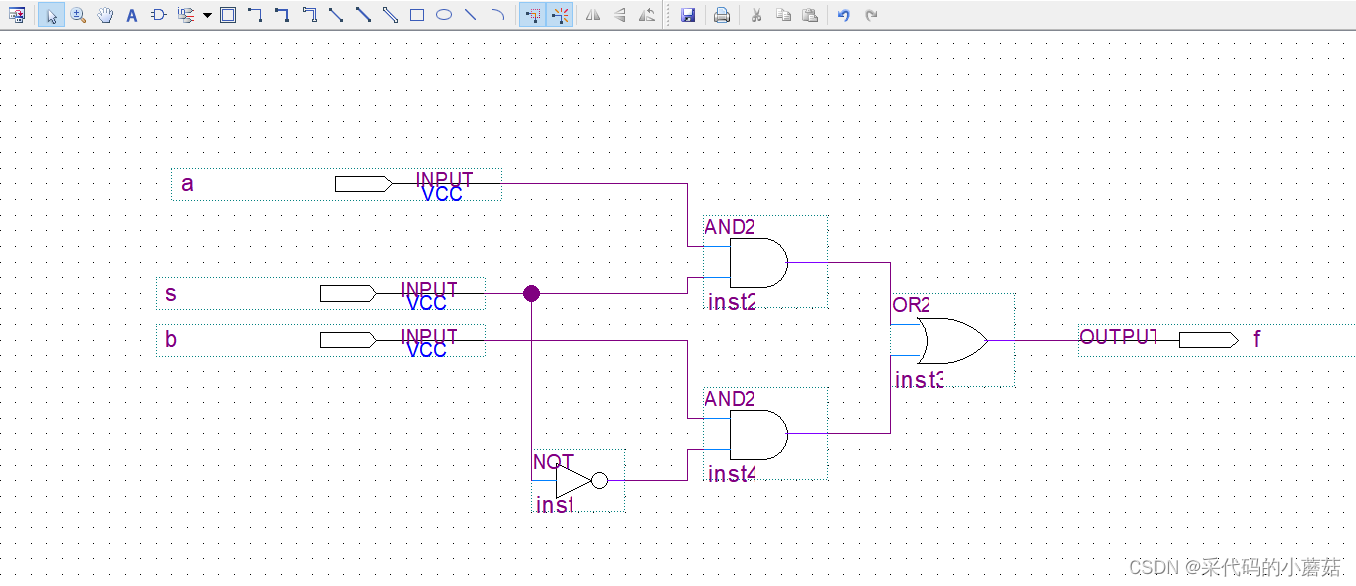Select the AND2 gate inst2
This screenshot has height=586, width=1356.
point(758,263)
